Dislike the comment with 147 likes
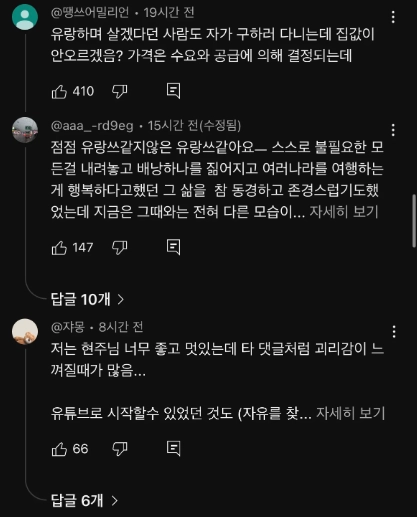Screen dimensions: 417x517 (x=120, y=248)
